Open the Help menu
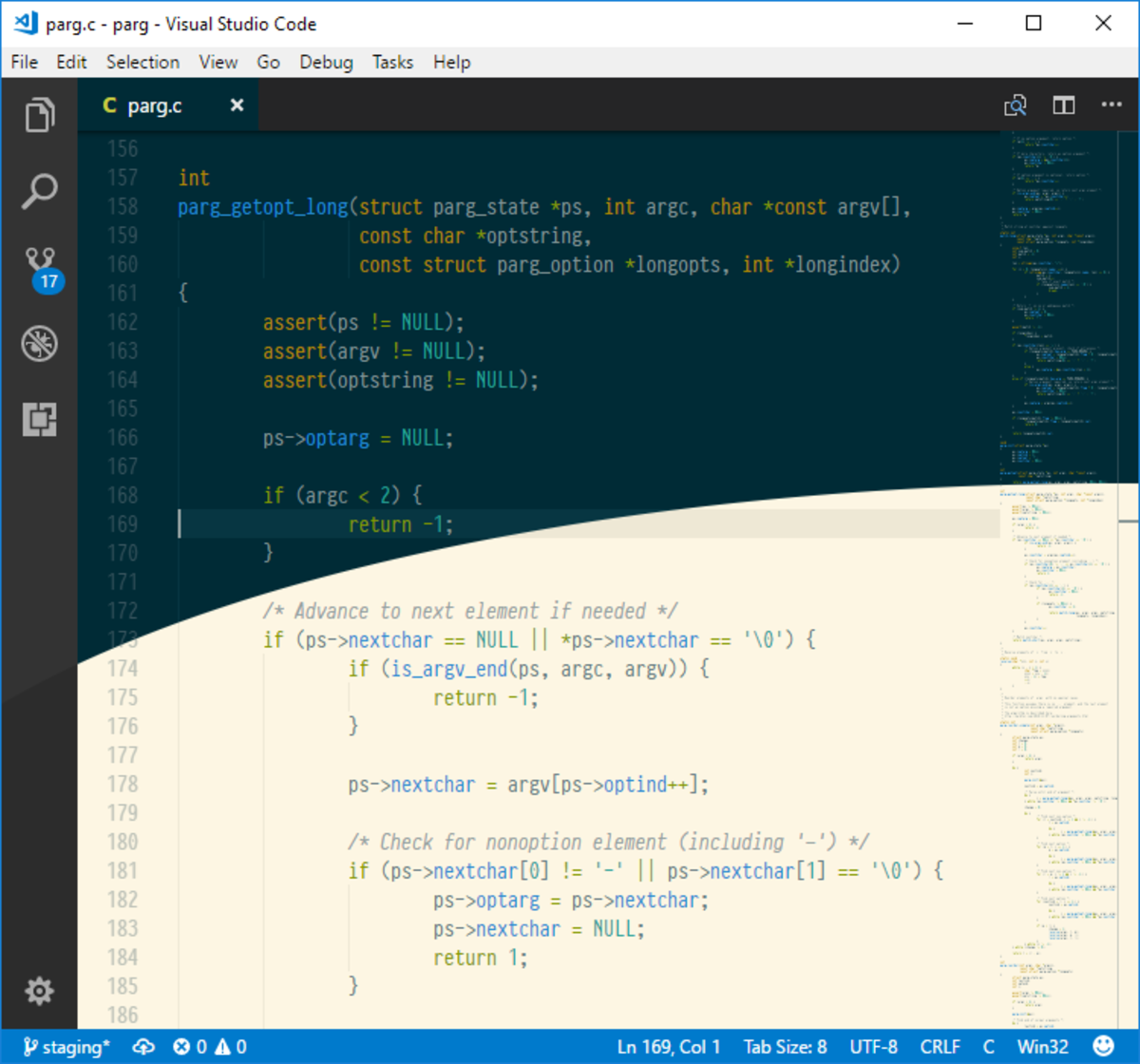1140x1064 pixels. click(x=452, y=62)
